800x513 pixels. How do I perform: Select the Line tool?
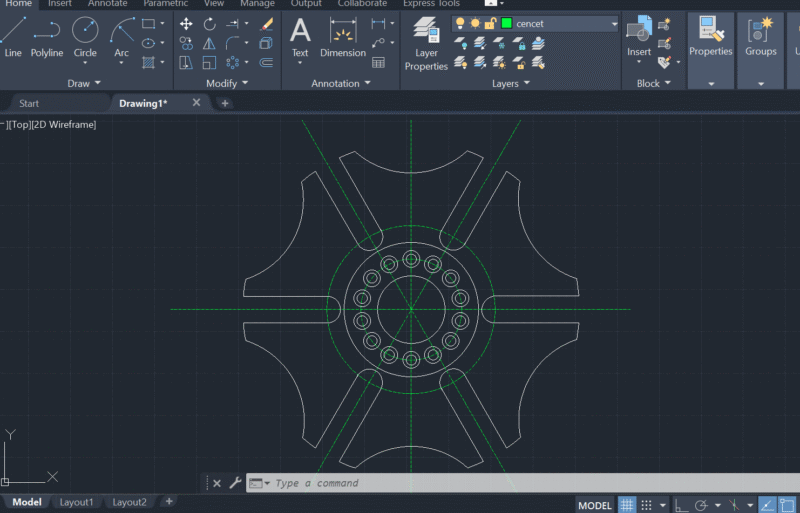pos(13,36)
